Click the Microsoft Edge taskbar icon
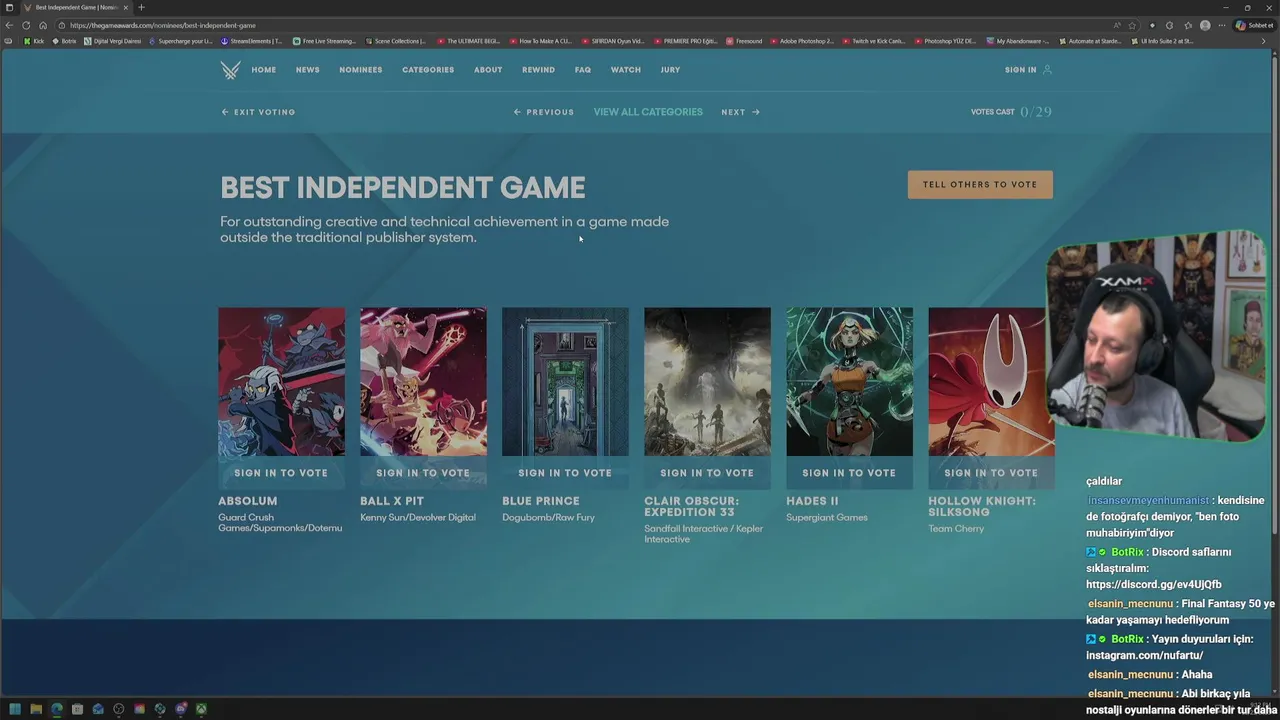The image size is (1280, 720). (56, 709)
